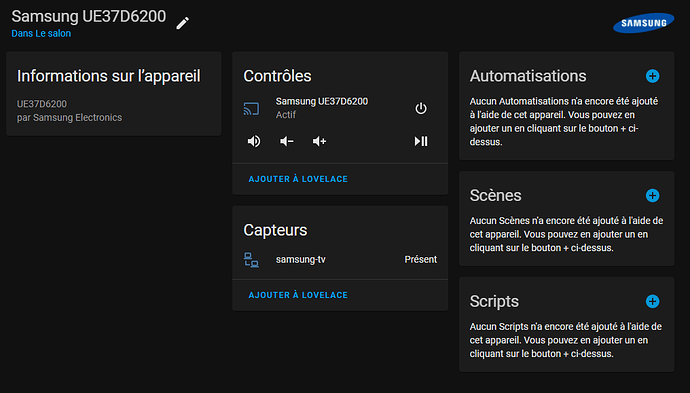
Task: Click the 'Samsung UE37D6200' page title
Action: [x=88, y=16]
